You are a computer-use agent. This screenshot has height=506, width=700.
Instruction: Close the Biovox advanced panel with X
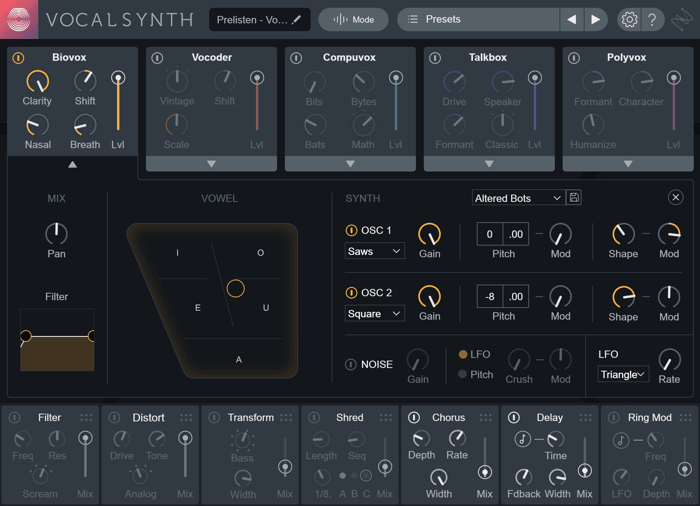click(x=675, y=197)
